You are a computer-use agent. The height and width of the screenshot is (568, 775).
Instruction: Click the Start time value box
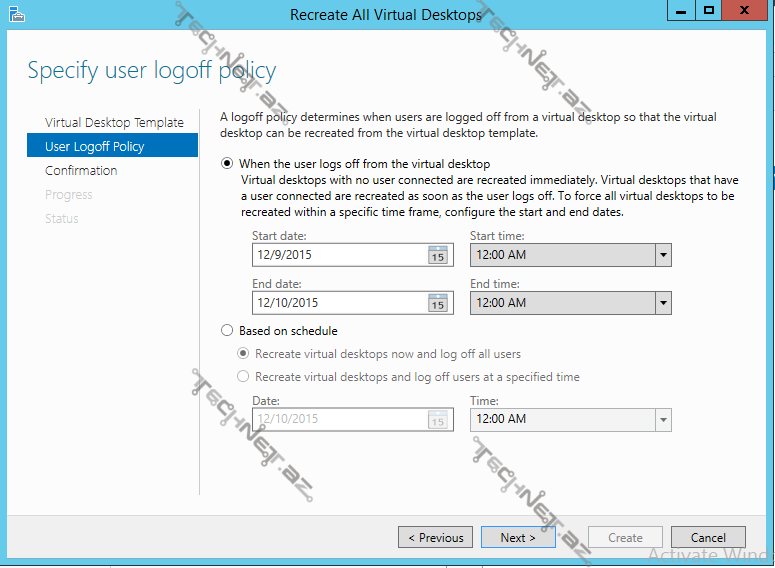(560, 255)
